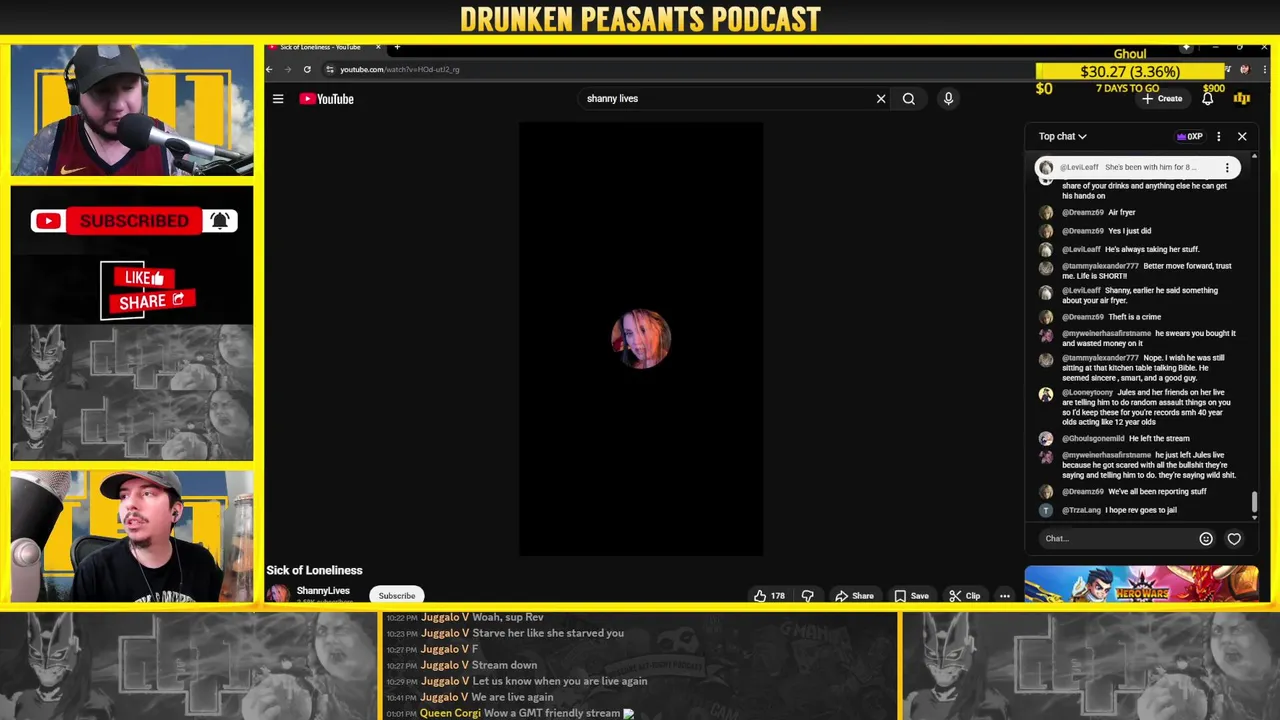
Task: Open options on pinned LeviLeaff message
Action: point(1227,168)
